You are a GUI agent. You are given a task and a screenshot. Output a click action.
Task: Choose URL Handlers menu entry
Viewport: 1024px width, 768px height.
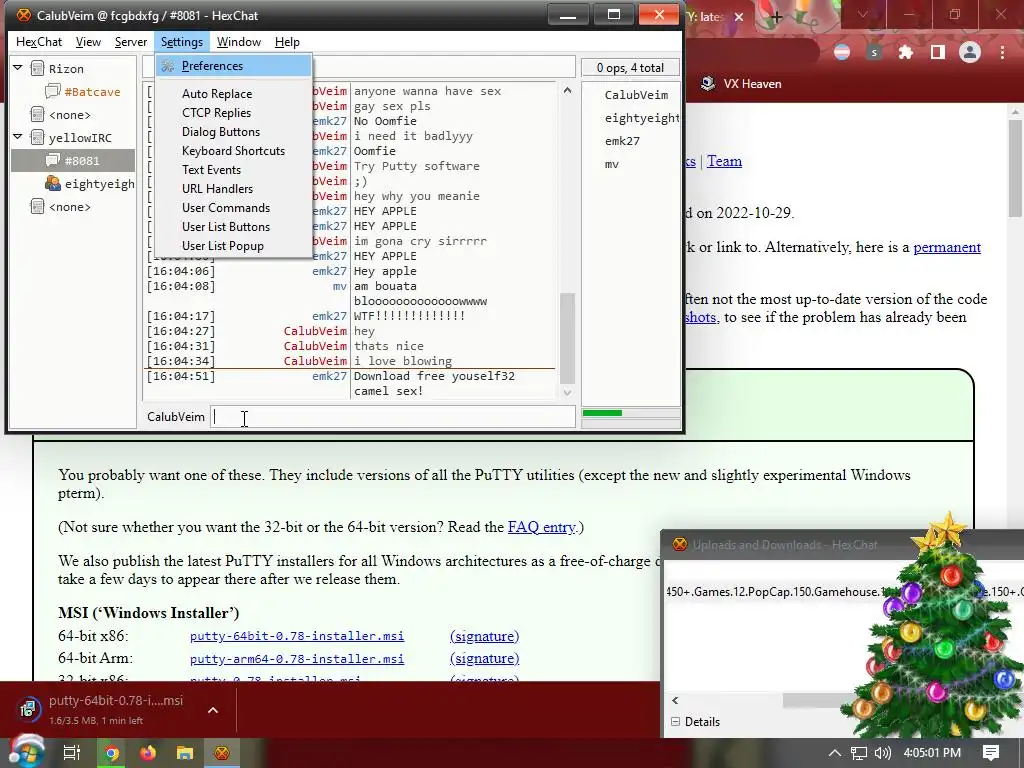[217, 189]
